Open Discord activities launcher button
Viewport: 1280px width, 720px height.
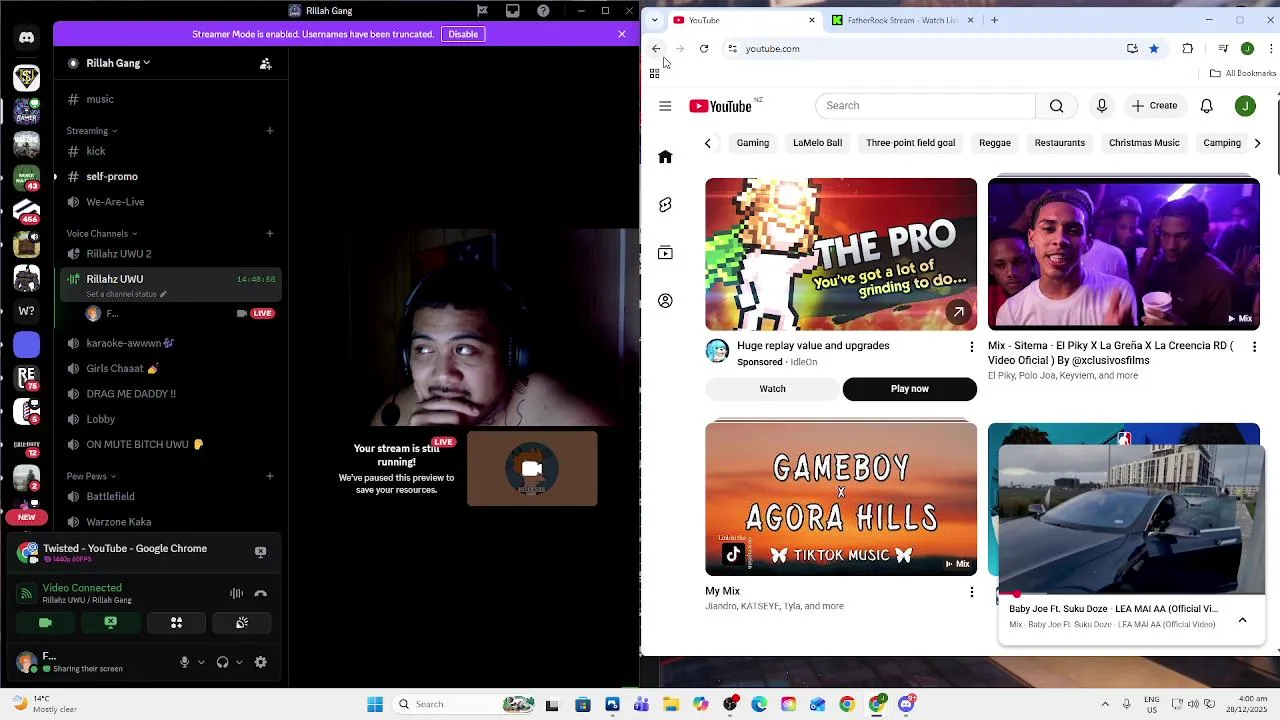[176, 623]
